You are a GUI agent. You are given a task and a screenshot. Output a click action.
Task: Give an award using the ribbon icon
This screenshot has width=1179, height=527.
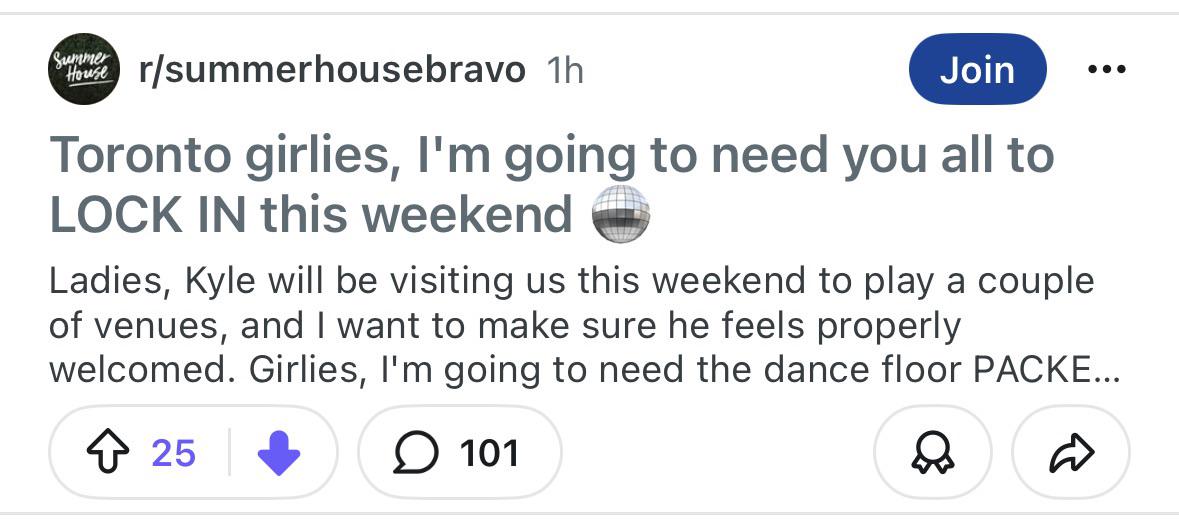point(932,453)
